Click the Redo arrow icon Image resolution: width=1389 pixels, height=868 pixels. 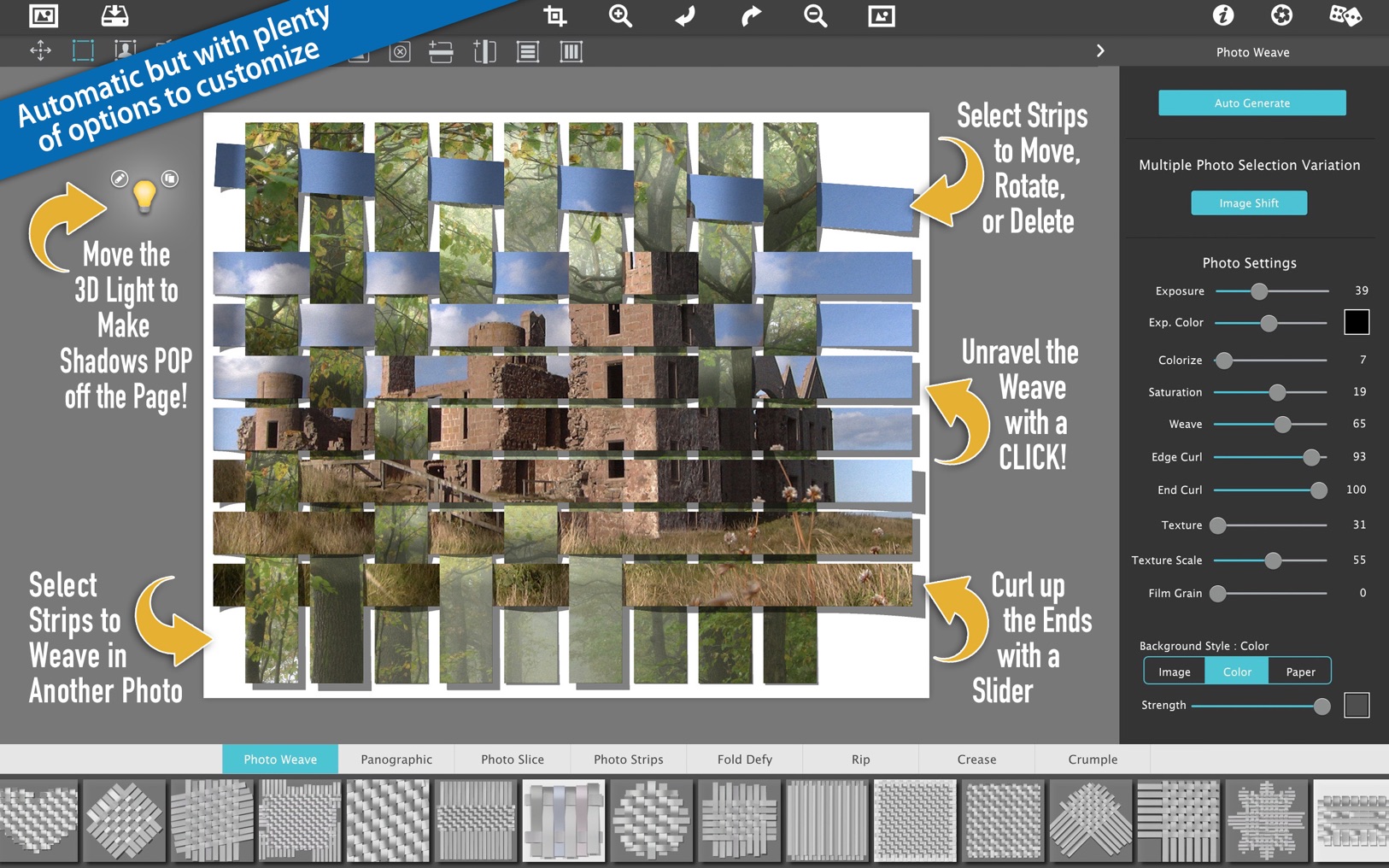pos(750,16)
